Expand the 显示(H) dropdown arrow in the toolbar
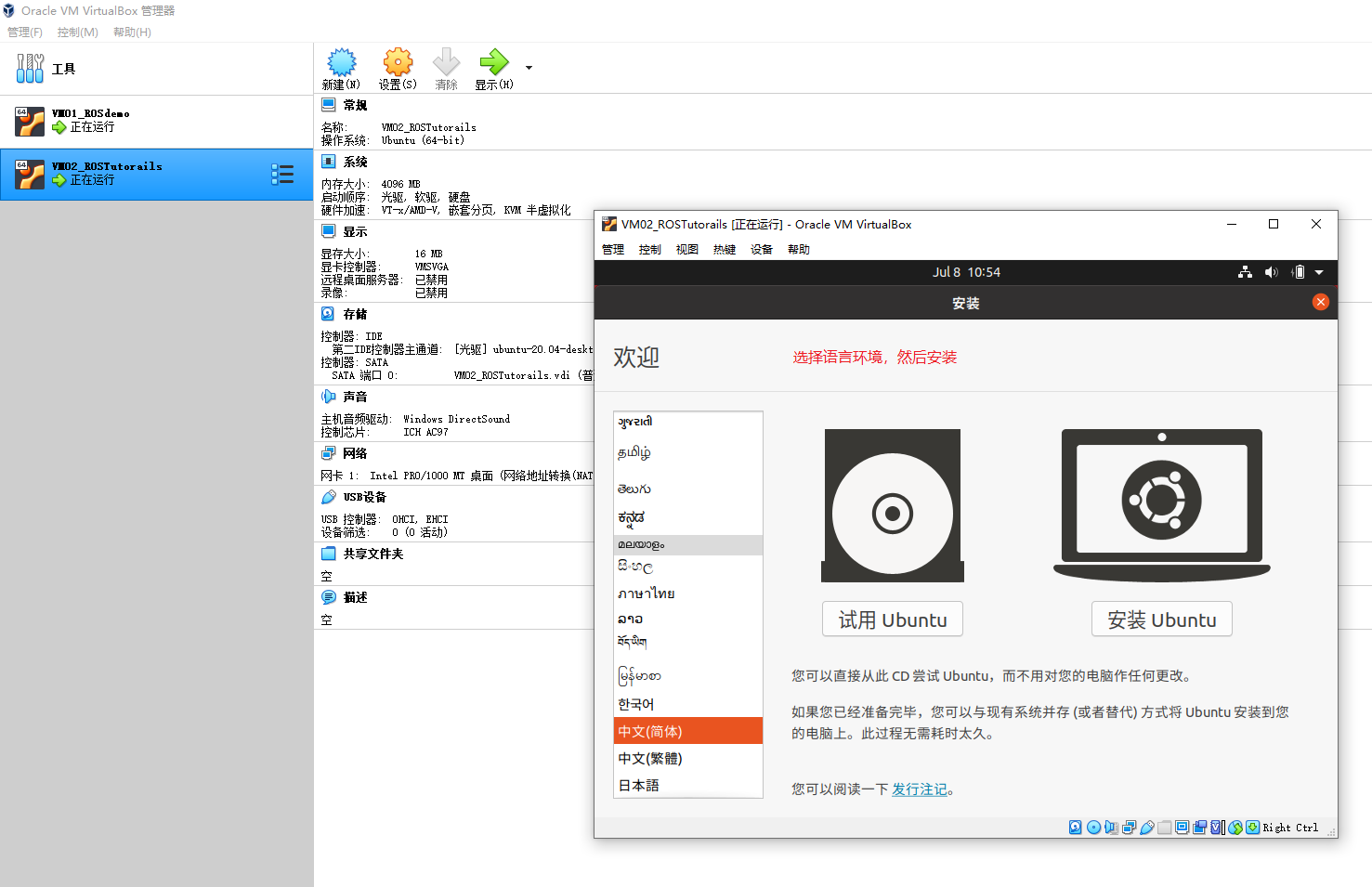 click(x=528, y=67)
